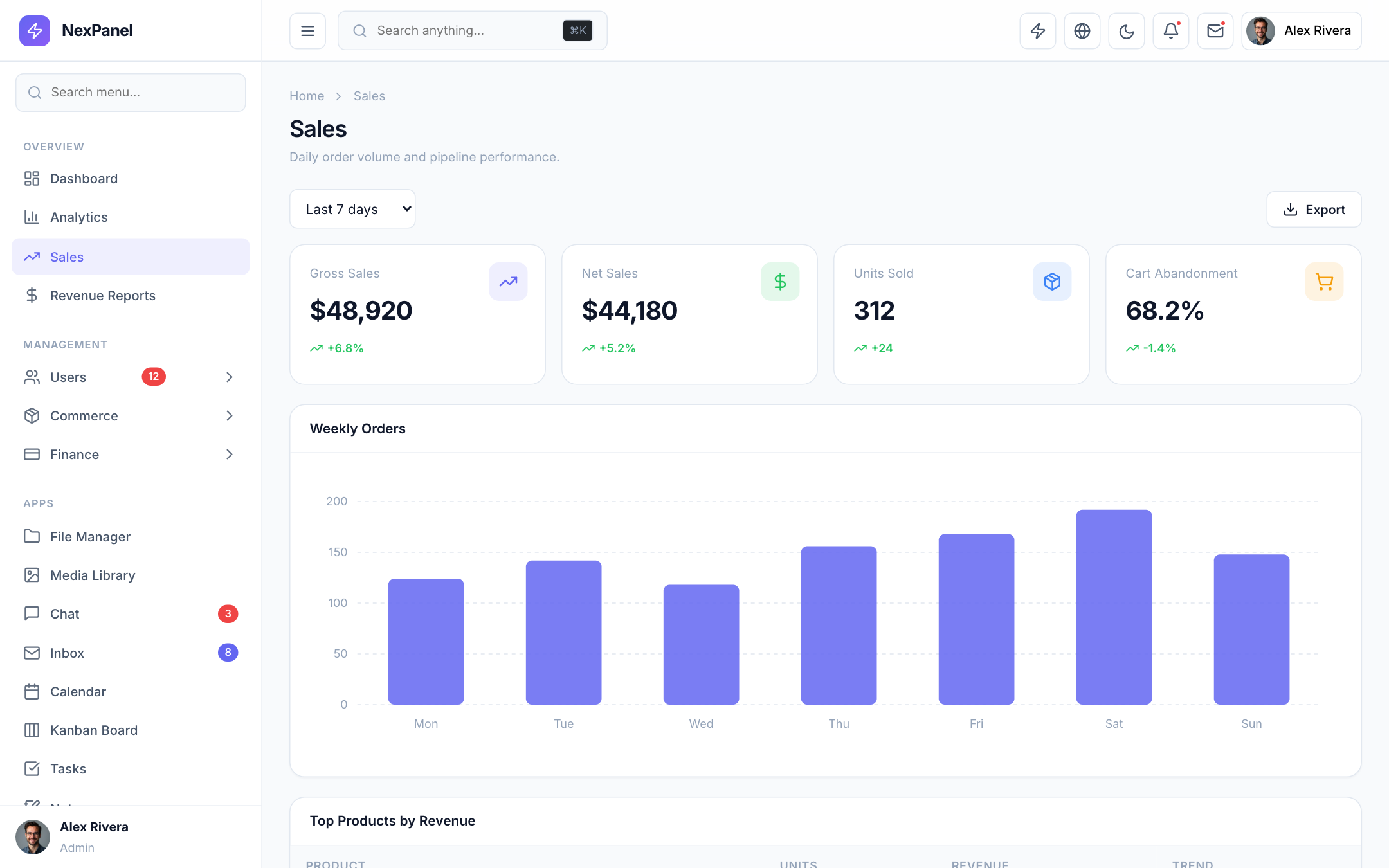
Task: Click the Gross Sales trend icon
Action: pyautogui.click(x=508, y=282)
